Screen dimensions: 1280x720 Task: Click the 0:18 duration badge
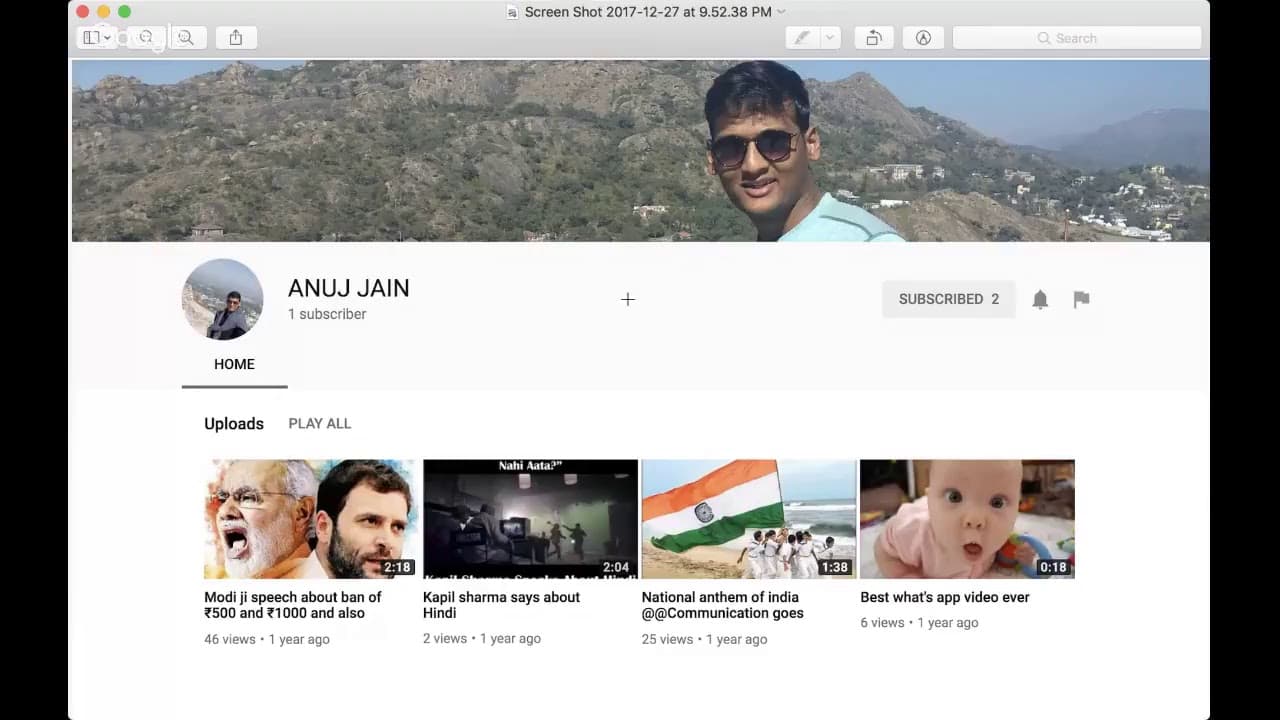1053,567
